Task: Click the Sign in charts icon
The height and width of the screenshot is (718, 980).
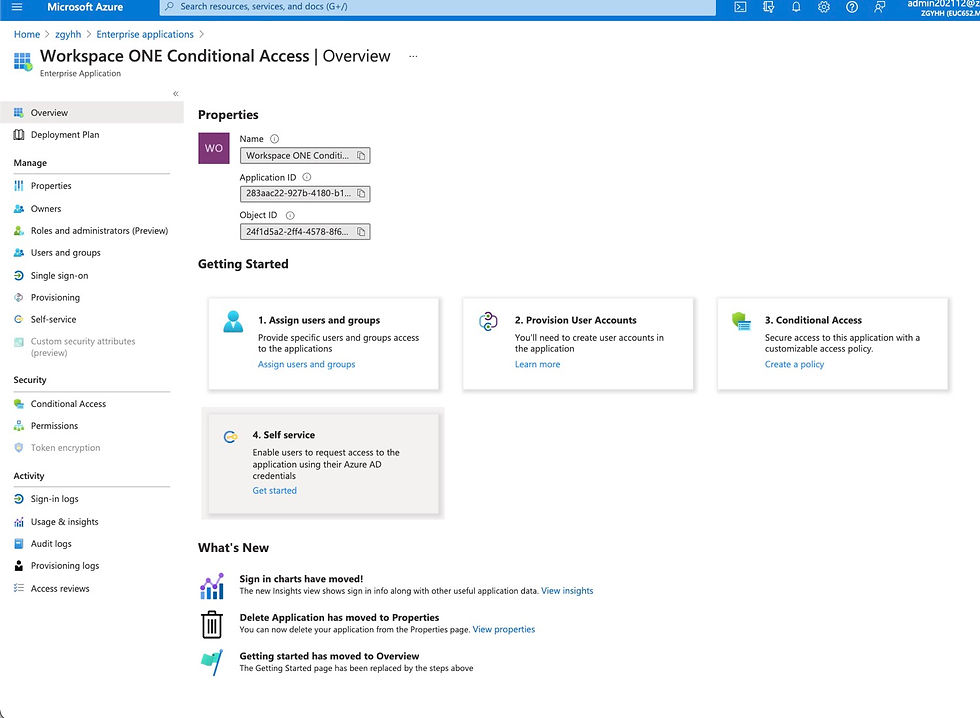Action: [212, 586]
